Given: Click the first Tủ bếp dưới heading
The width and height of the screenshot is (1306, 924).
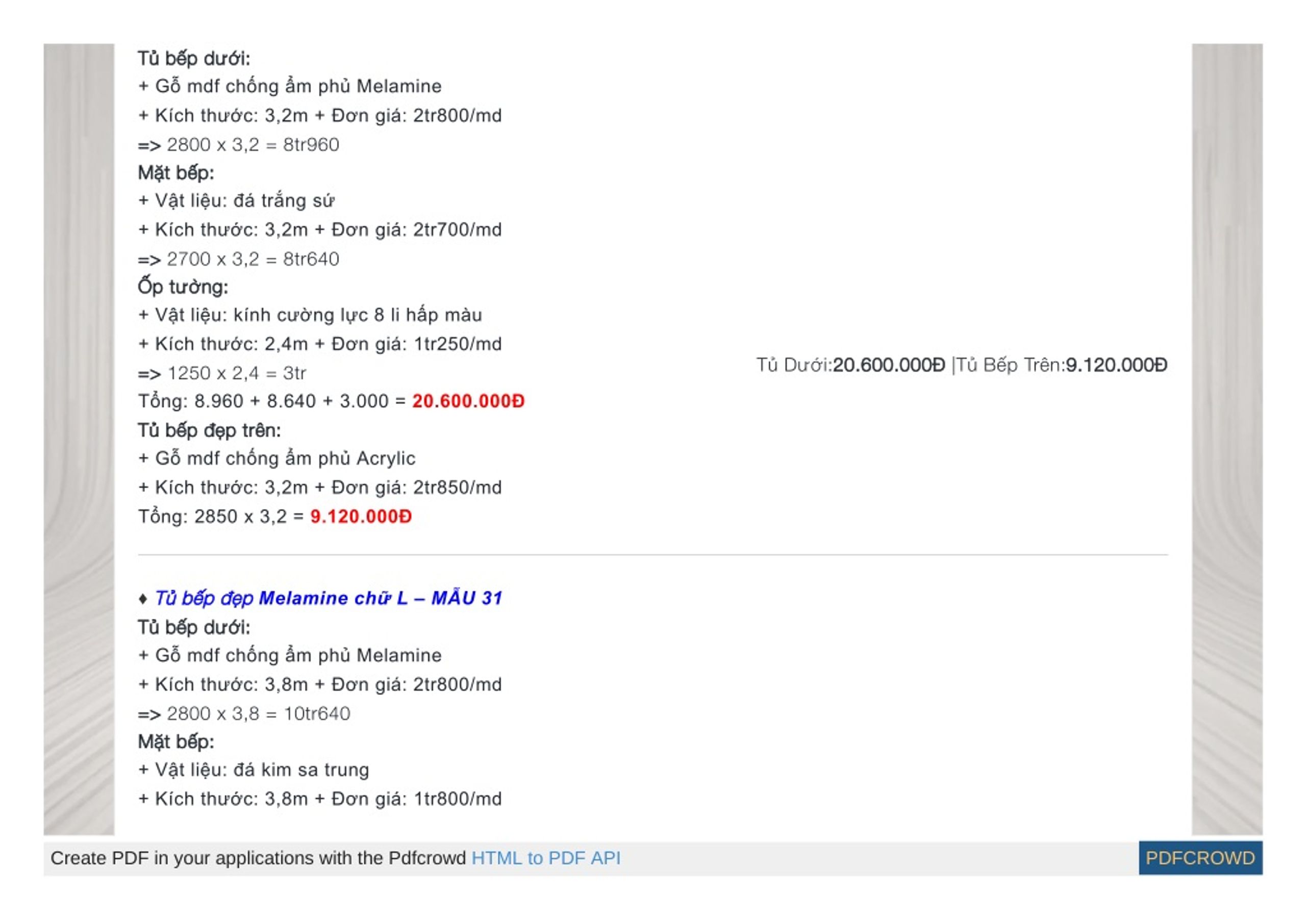Looking at the screenshot, I should (x=194, y=59).
